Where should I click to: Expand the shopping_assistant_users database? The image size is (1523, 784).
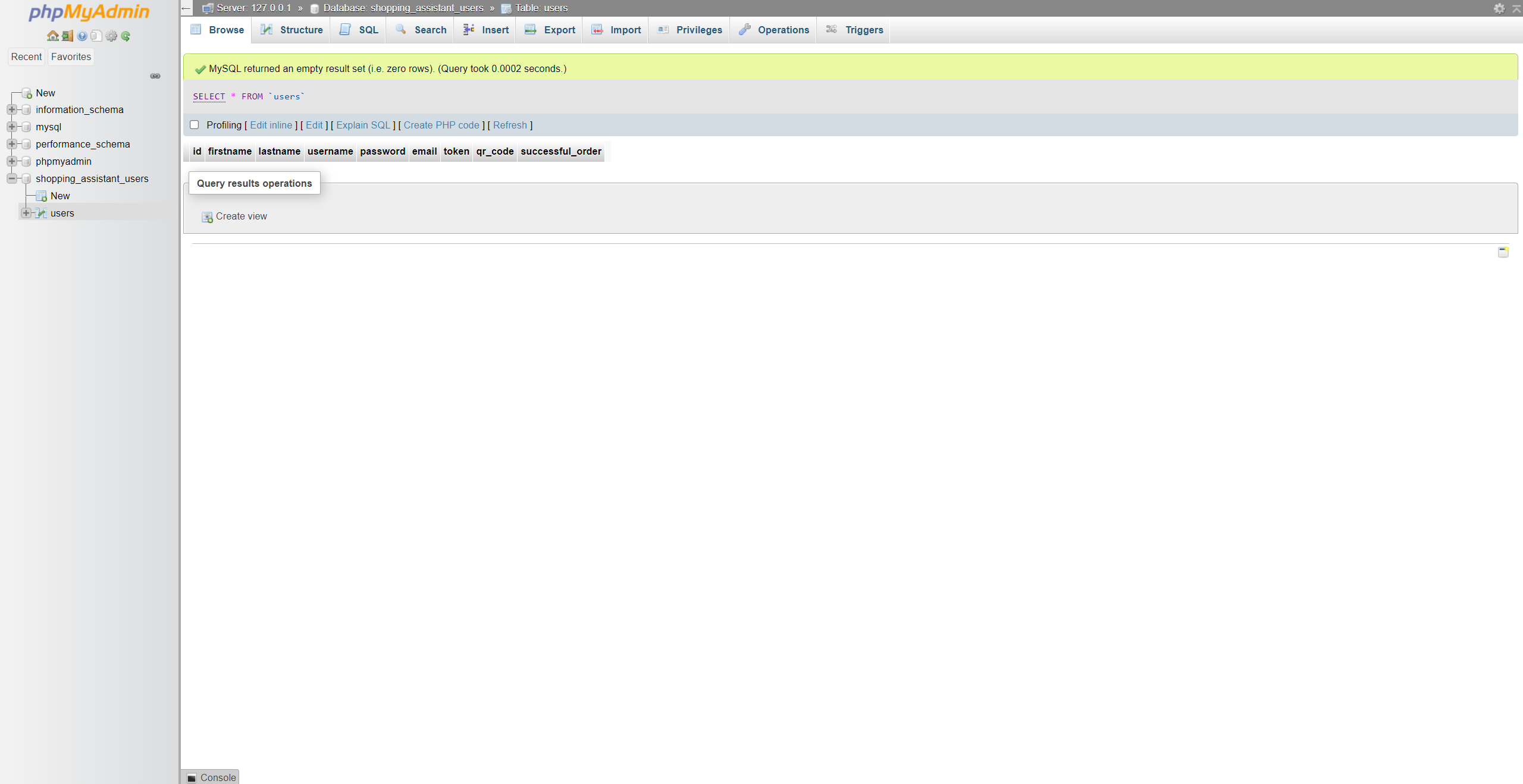pyautogui.click(x=11, y=178)
